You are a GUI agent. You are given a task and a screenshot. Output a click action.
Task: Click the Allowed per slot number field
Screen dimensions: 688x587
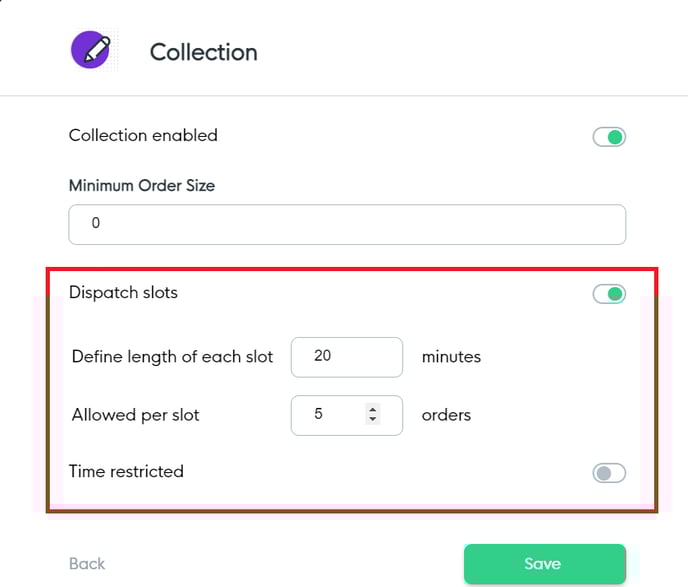coord(328,414)
